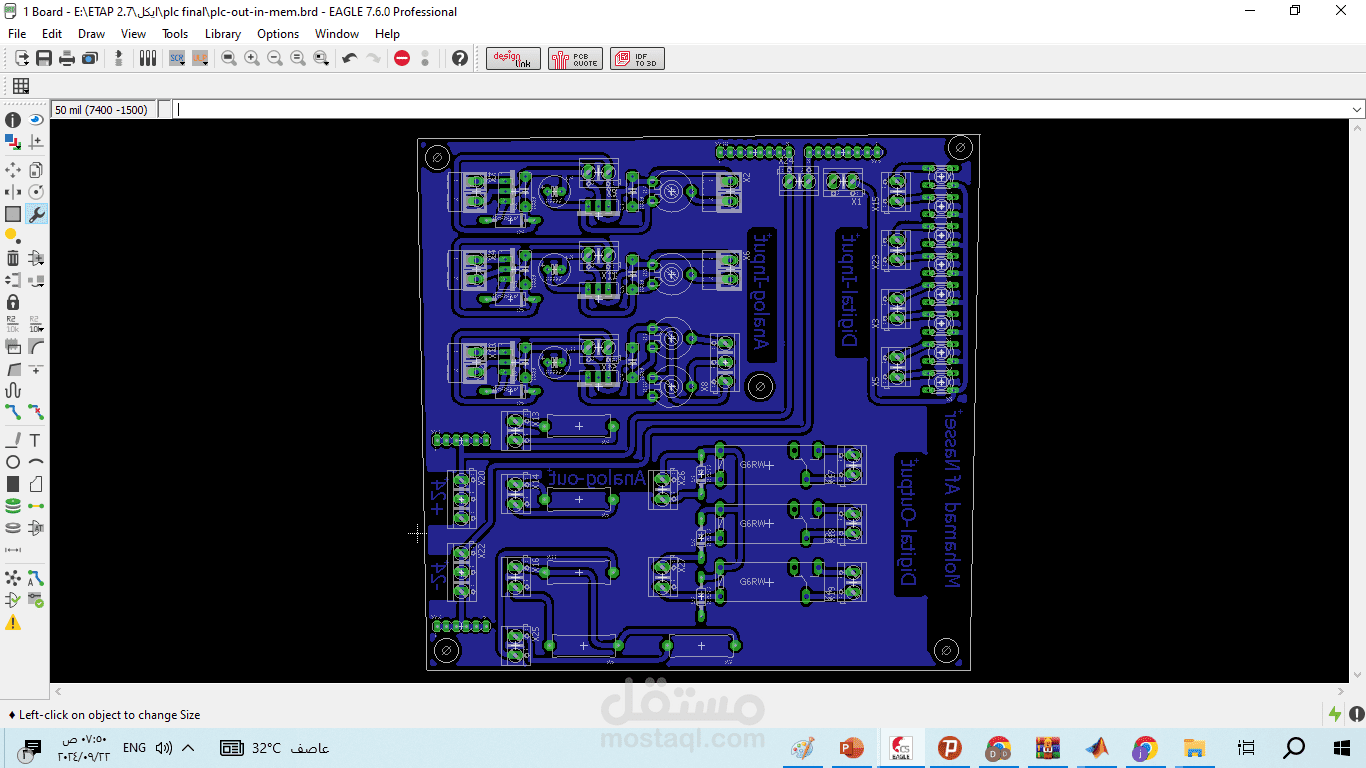
Task: Select the Via tool
Action: [x=13, y=506]
